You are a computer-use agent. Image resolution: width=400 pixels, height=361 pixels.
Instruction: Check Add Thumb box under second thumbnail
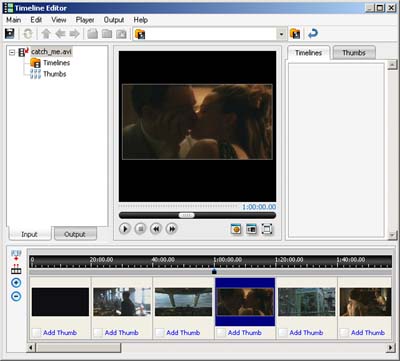98,333
